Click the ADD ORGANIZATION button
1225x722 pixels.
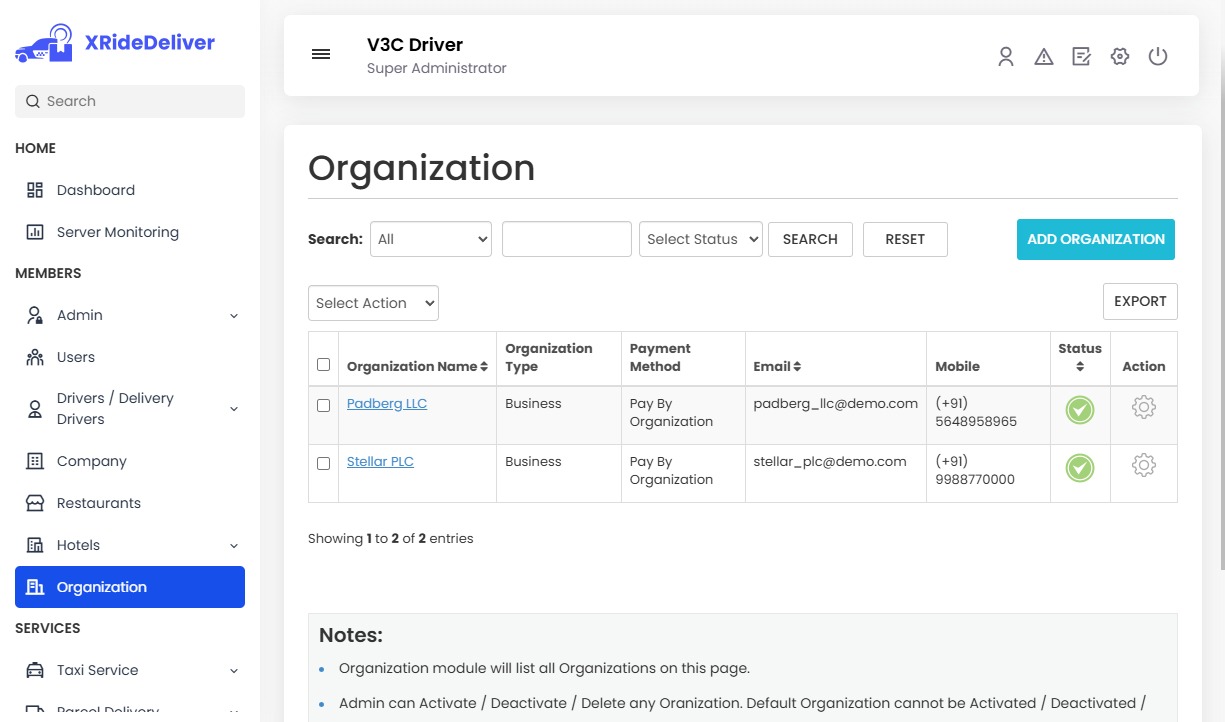point(1095,239)
